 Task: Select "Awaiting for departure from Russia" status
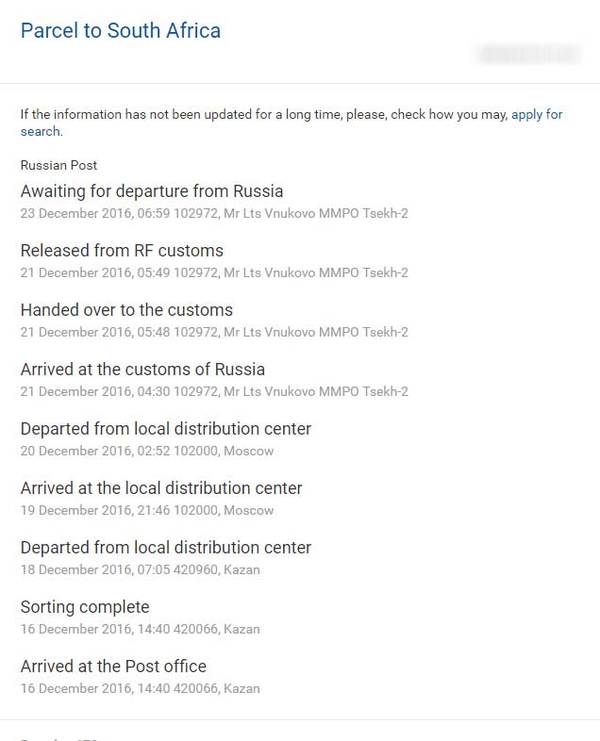pyautogui.click(x=152, y=191)
